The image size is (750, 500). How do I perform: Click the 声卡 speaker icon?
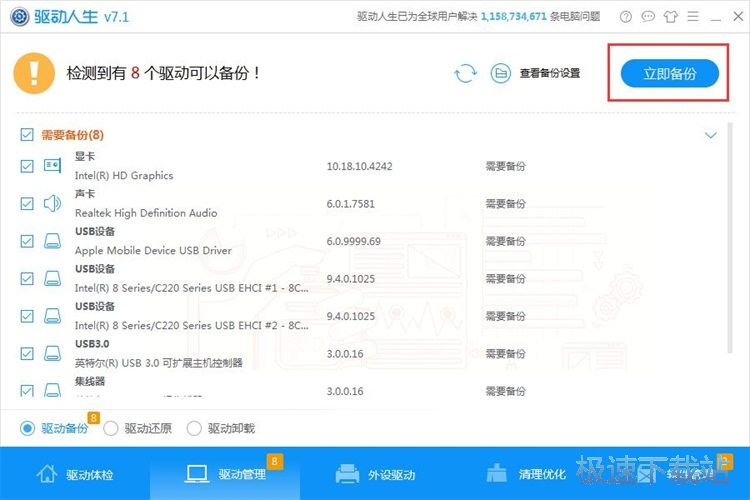click(x=52, y=203)
